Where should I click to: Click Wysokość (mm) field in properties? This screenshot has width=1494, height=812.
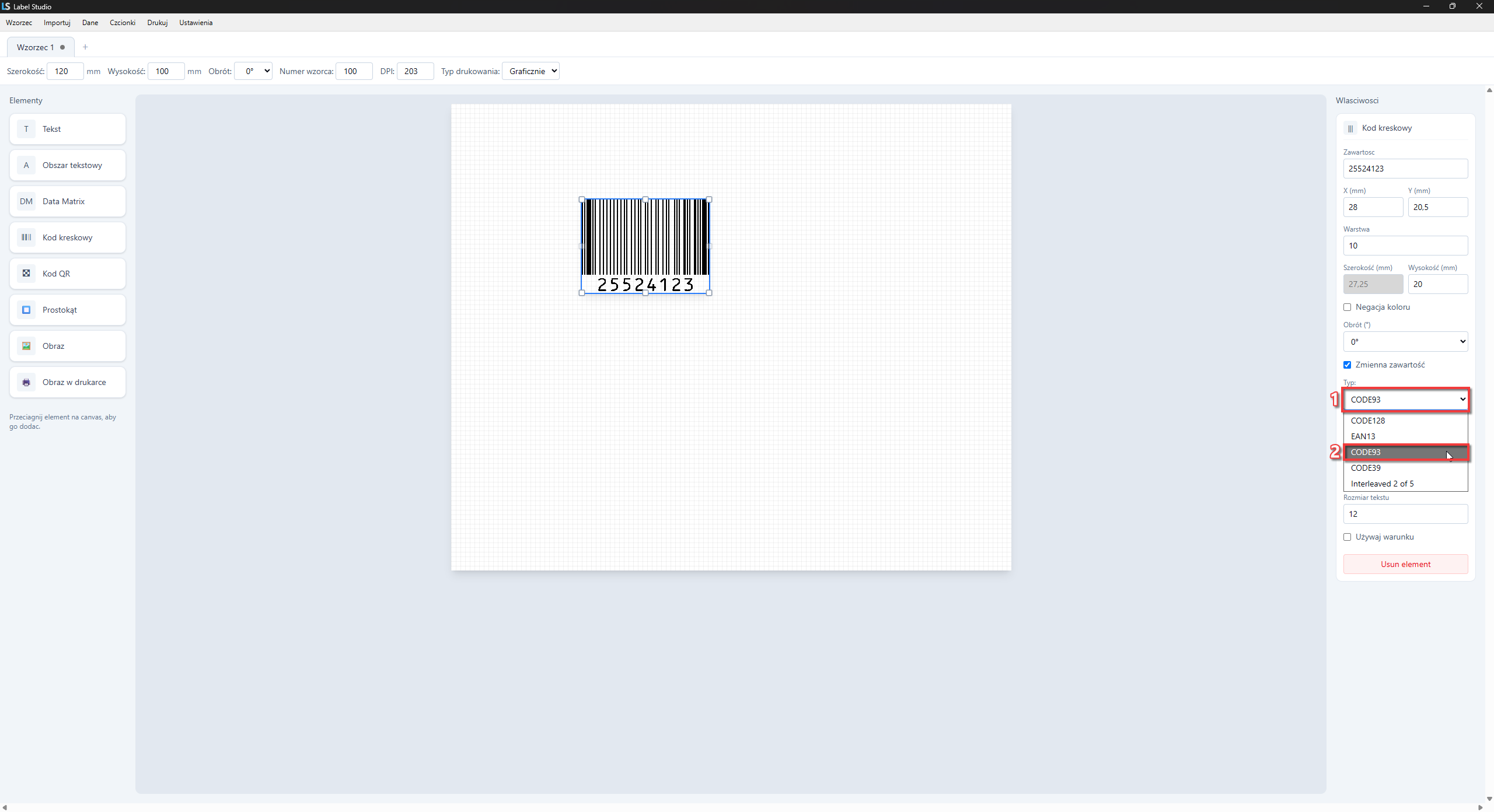(1437, 284)
